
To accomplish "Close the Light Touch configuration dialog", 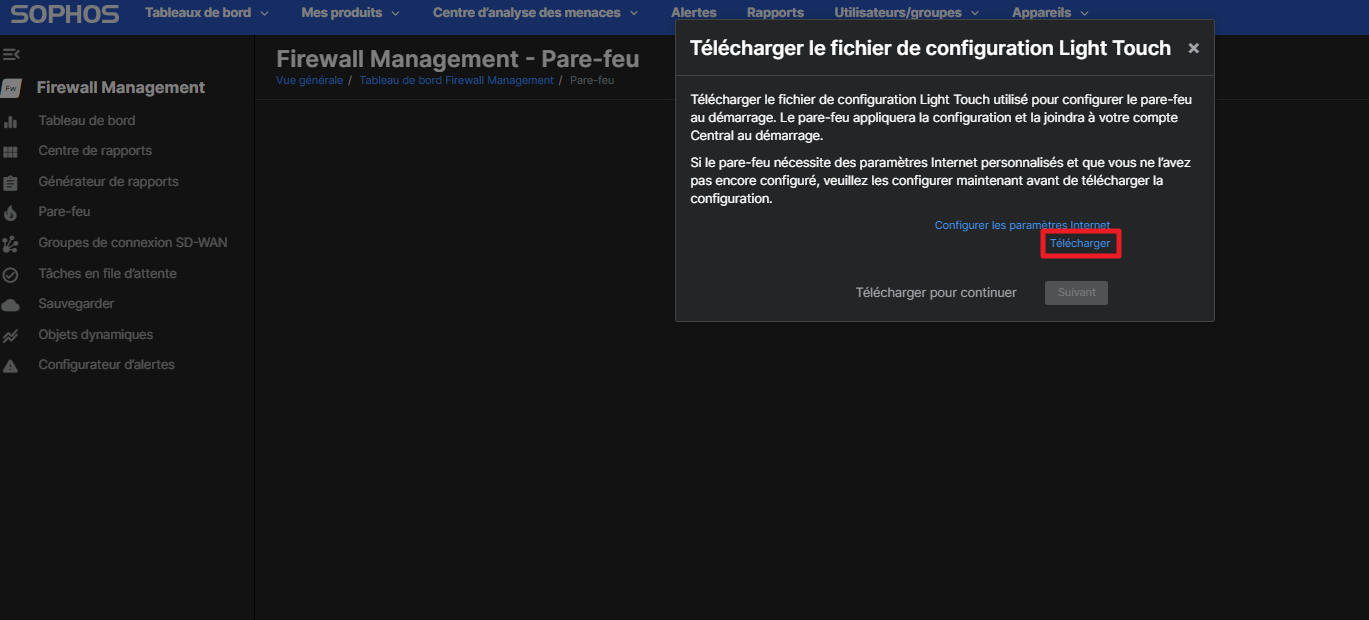I will point(1193,48).
